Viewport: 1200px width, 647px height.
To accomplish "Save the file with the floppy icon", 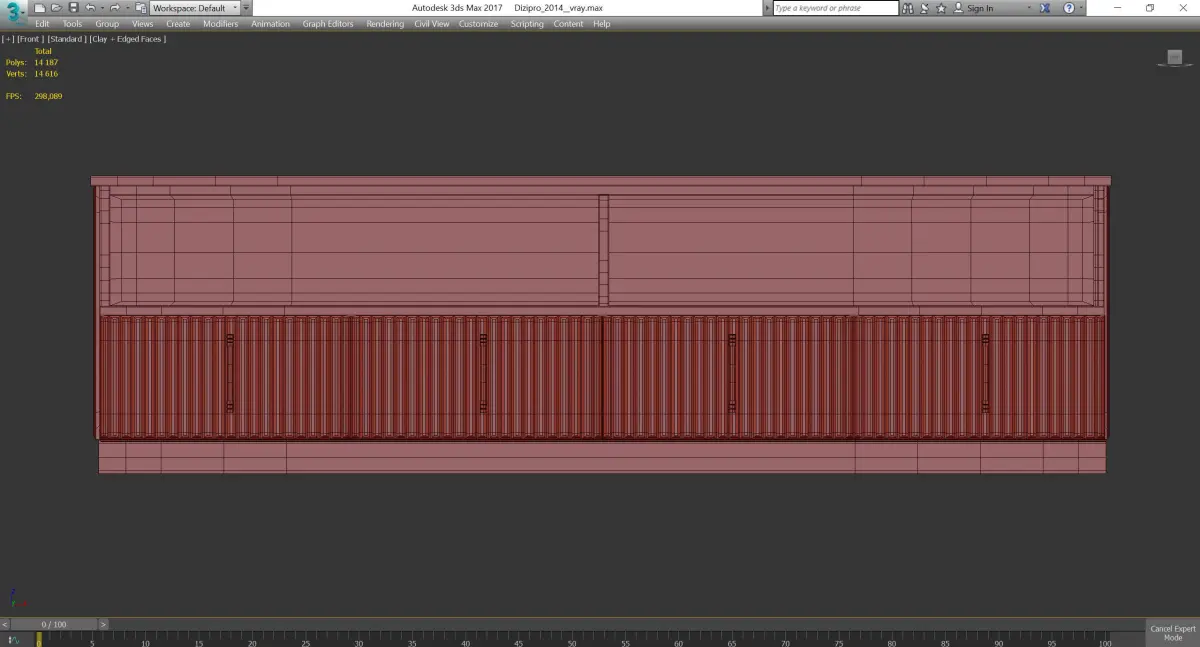I will (x=73, y=8).
